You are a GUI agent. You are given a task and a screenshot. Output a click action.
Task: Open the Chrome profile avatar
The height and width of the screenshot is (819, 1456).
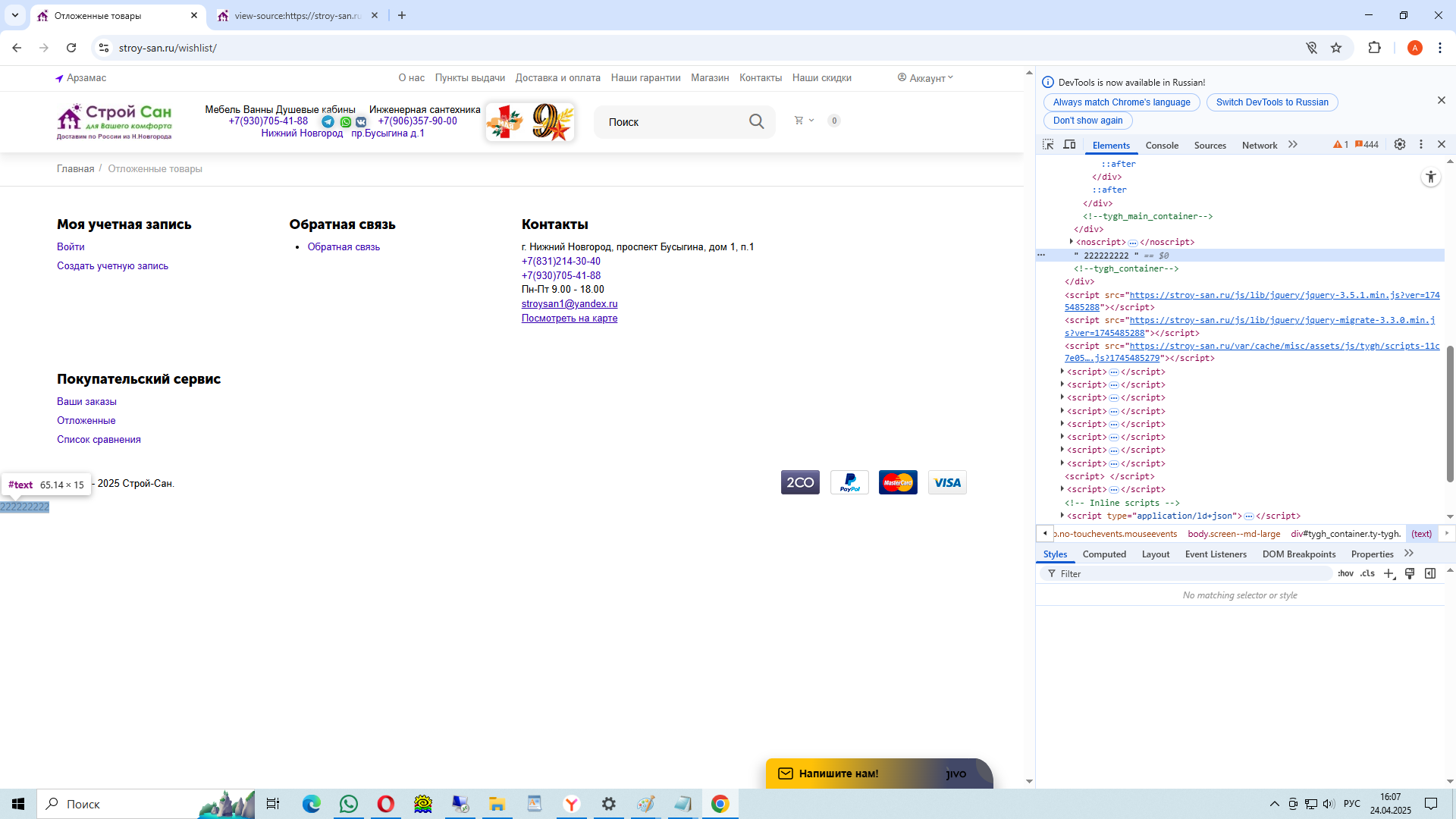(x=1414, y=48)
